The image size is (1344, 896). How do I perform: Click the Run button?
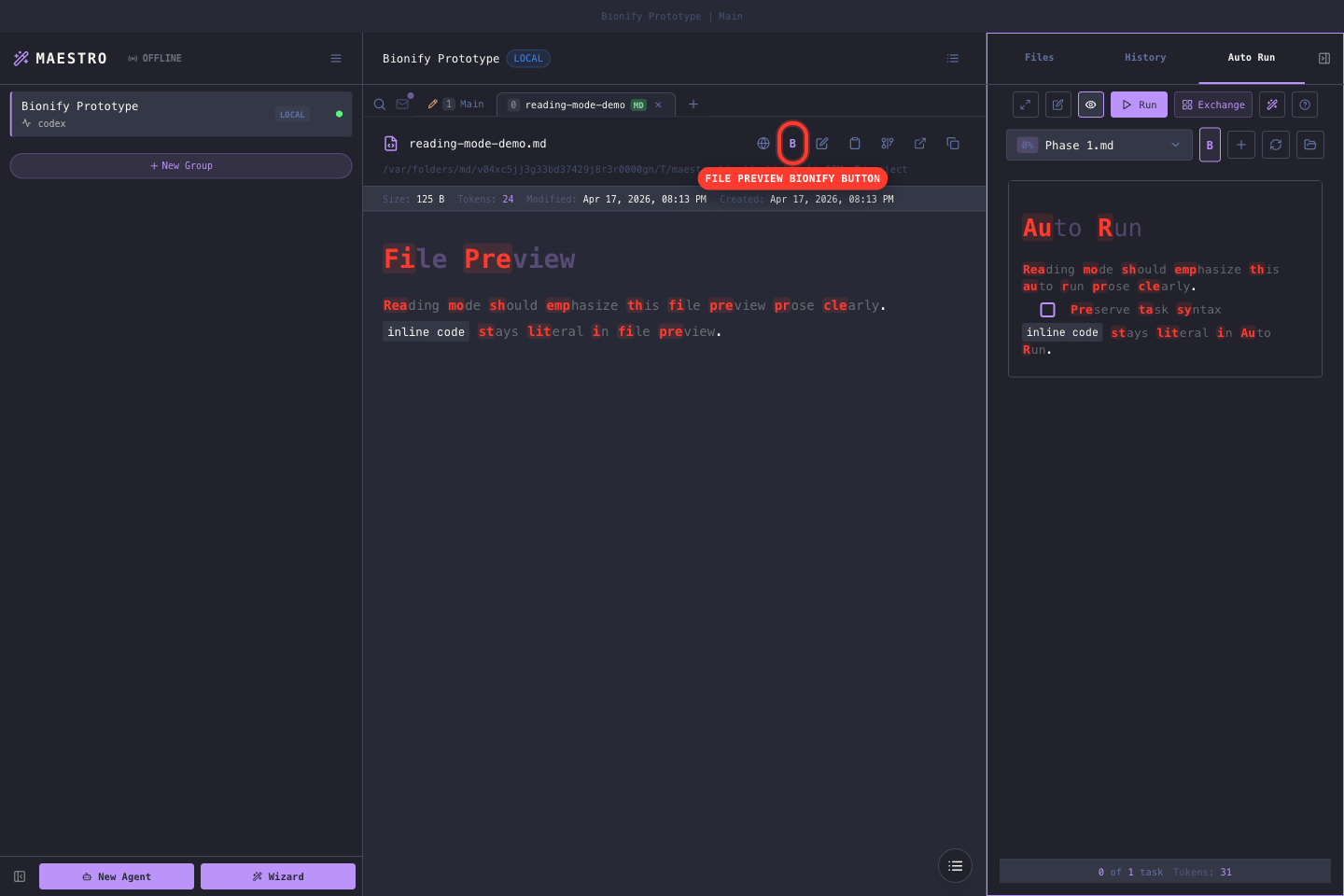1139,105
